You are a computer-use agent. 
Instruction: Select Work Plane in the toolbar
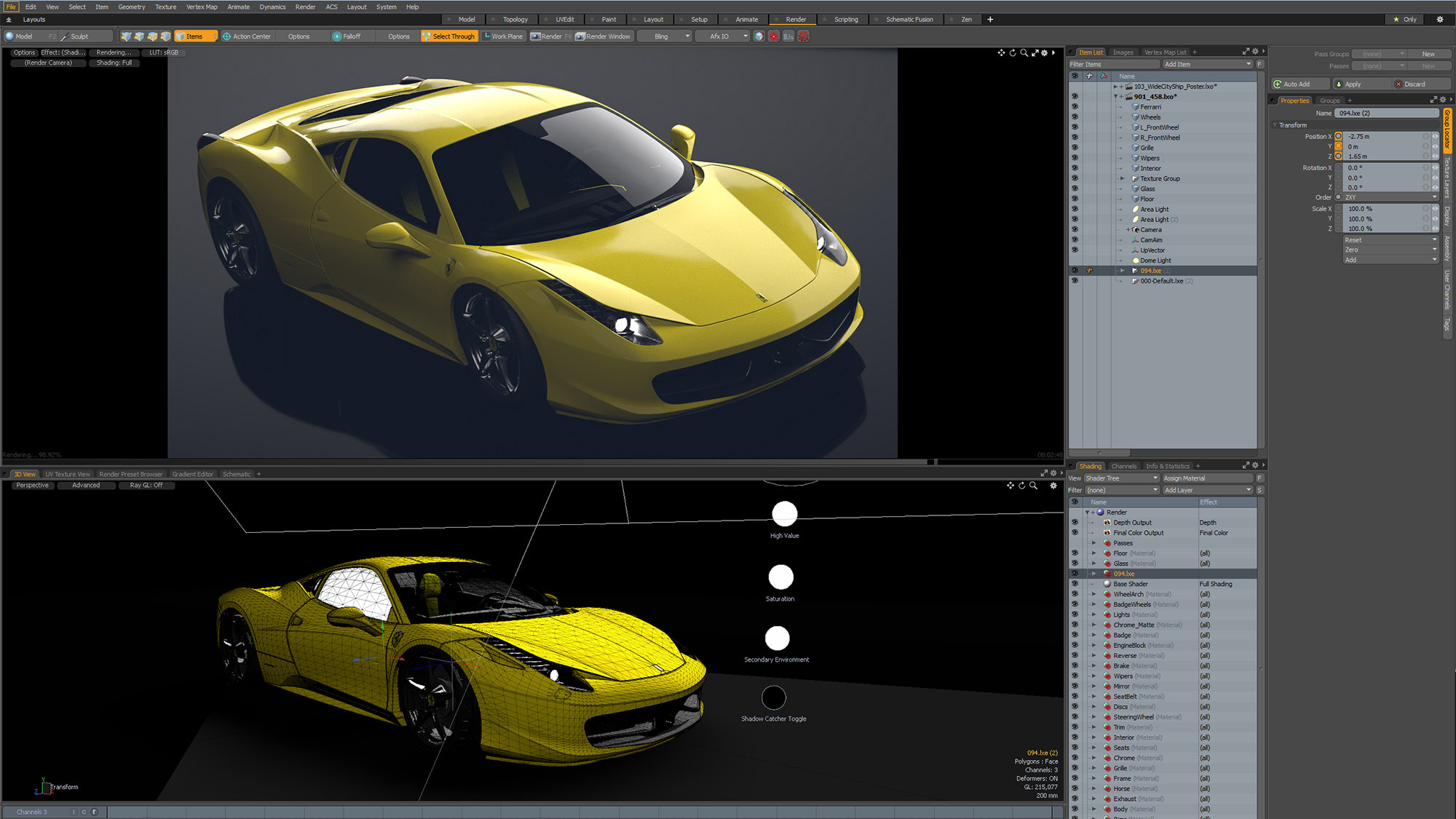click(x=502, y=36)
